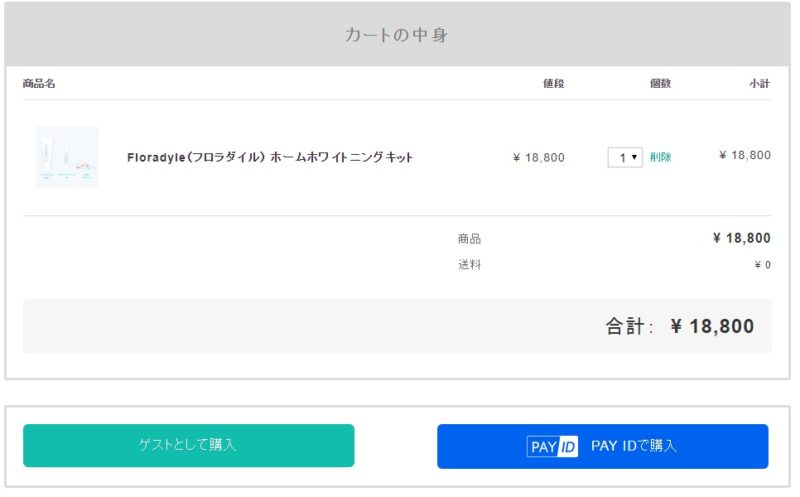Click the bold amount beside 商品 label
Screen dimensions: 800x497
pyautogui.click(x=741, y=238)
